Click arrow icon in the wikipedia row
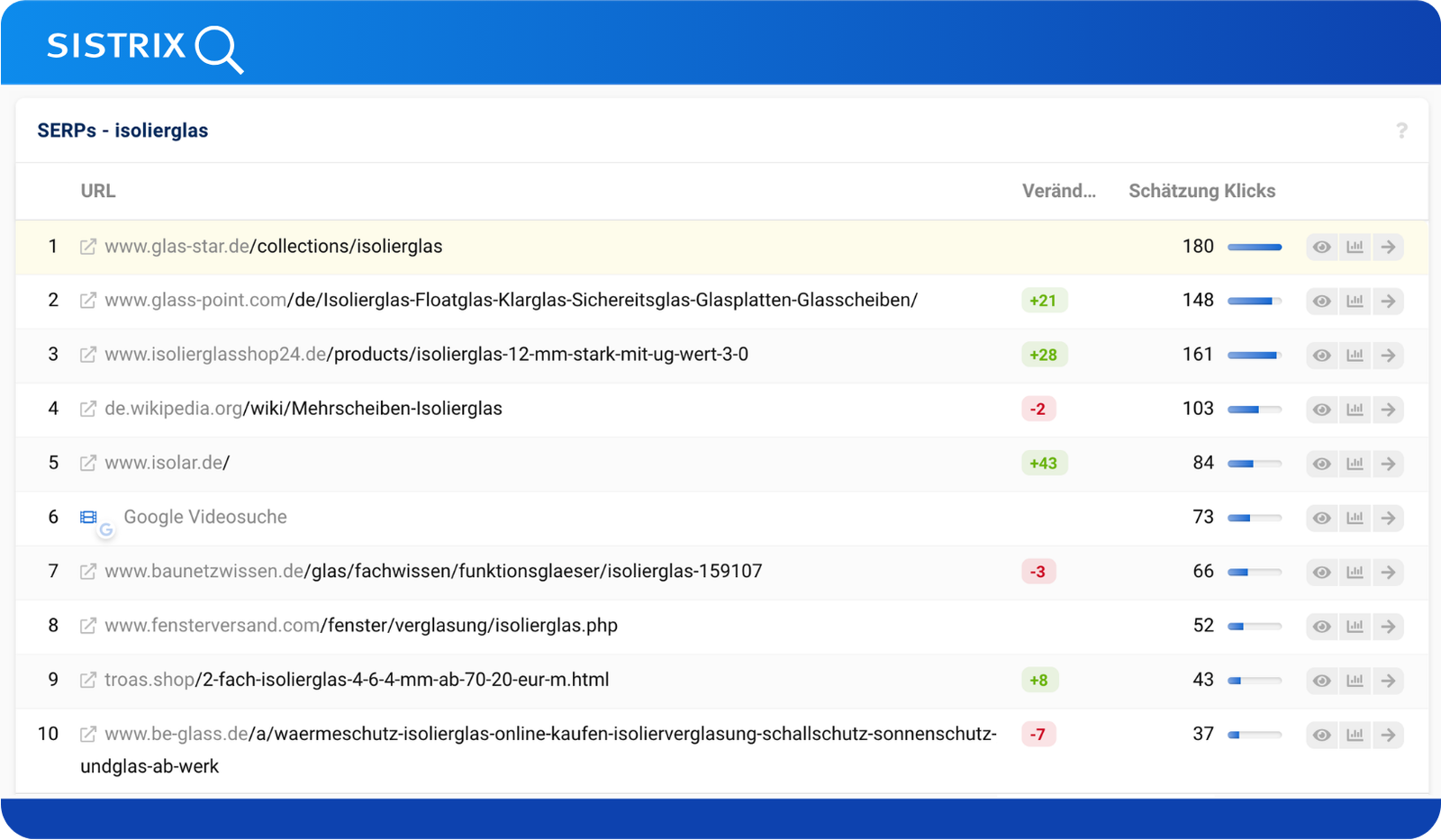The height and width of the screenshot is (840, 1441). click(1389, 410)
